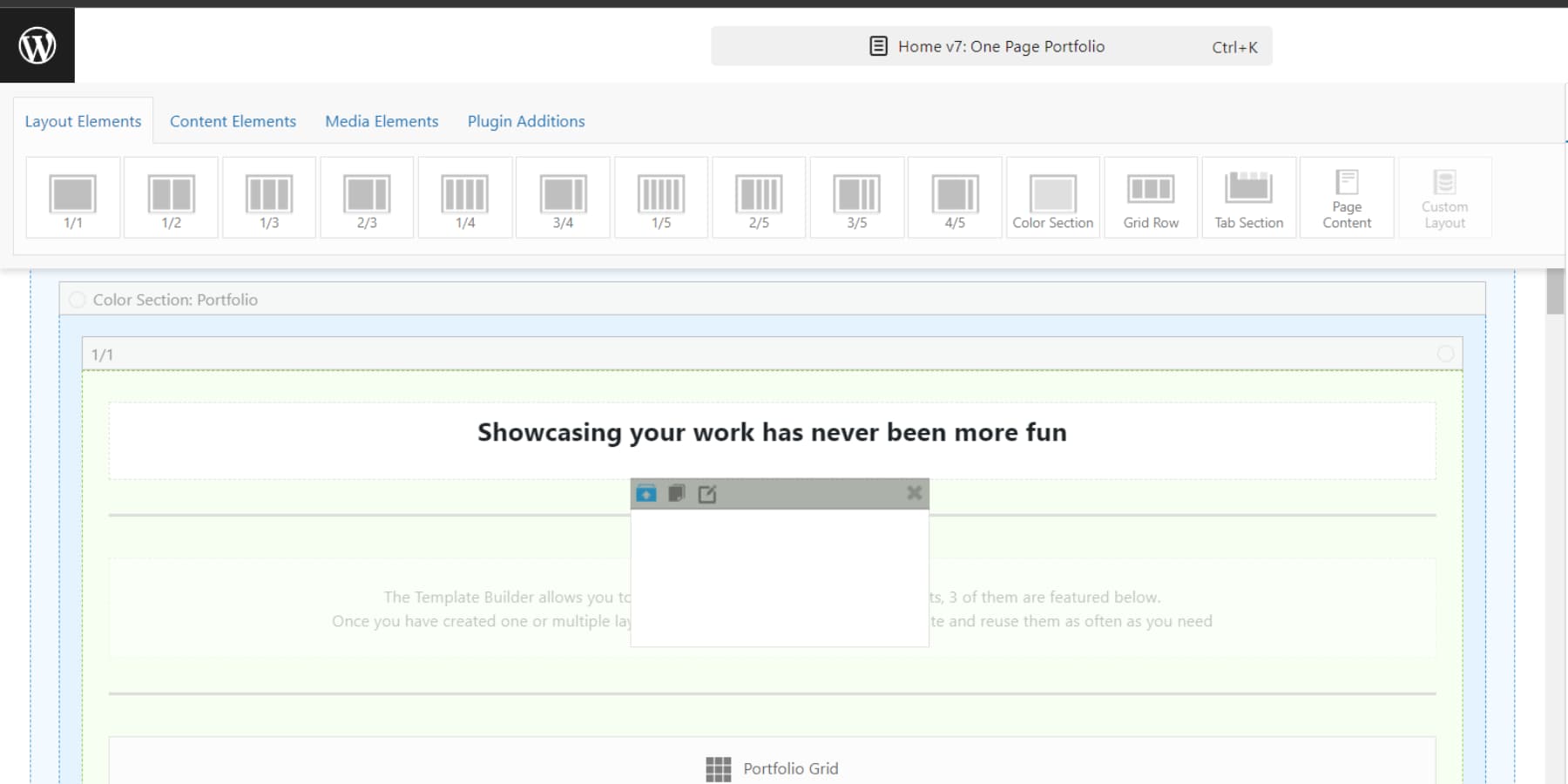Screen dimensions: 1568x784
Task: Add a Color Section element
Action: [x=1052, y=198]
